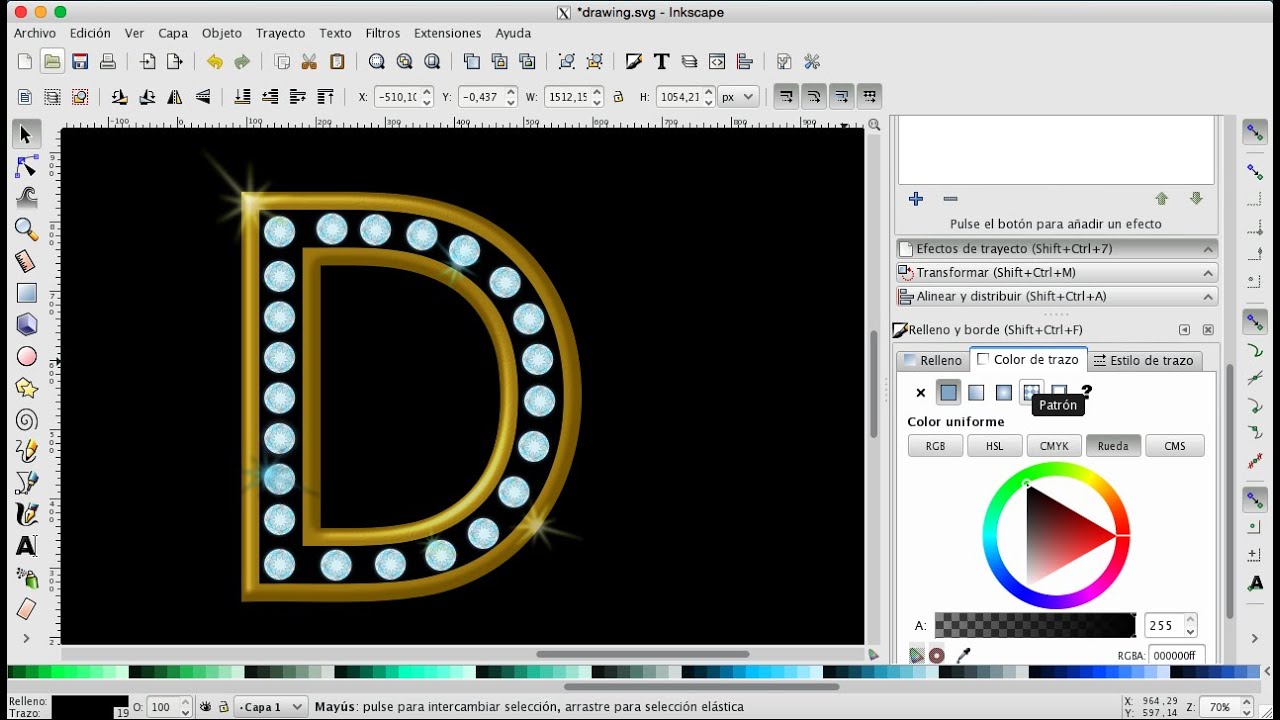Undo the last action
Viewport: 1280px width, 720px height.
click(x=214, y=62)
